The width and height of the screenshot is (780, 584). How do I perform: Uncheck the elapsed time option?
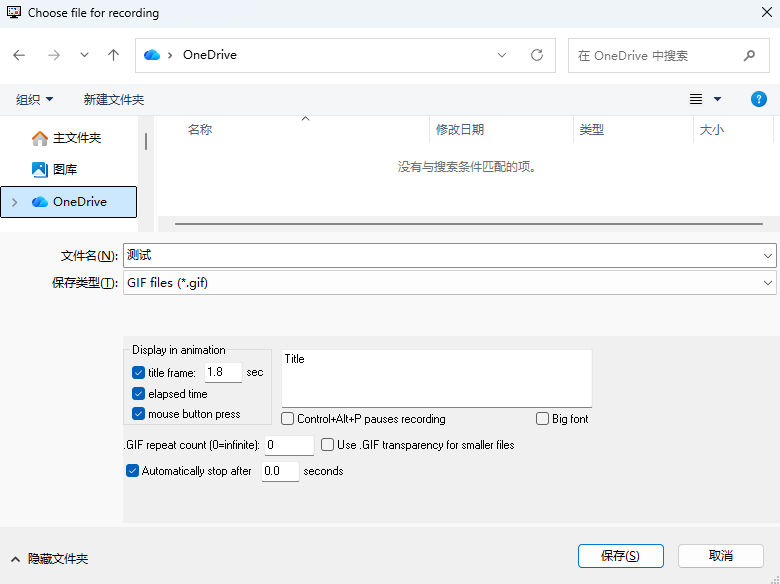coord(139,394)
